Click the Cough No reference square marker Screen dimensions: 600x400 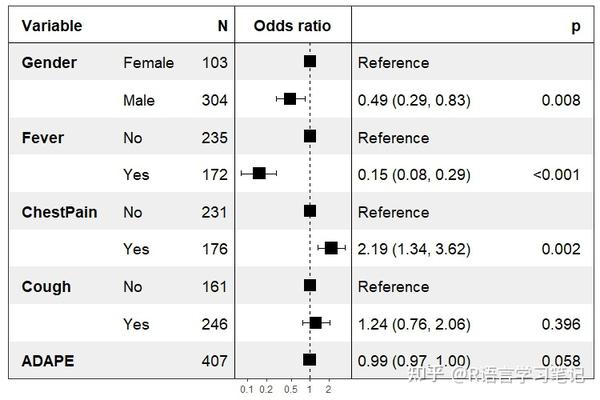[x=310, y=285]
